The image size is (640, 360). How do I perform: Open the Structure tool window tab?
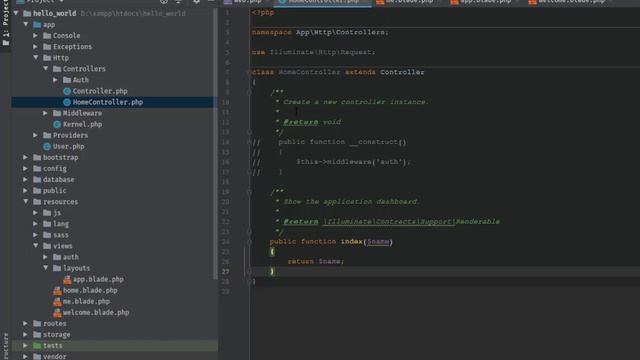pyautogui.click(x=5, y=347)
